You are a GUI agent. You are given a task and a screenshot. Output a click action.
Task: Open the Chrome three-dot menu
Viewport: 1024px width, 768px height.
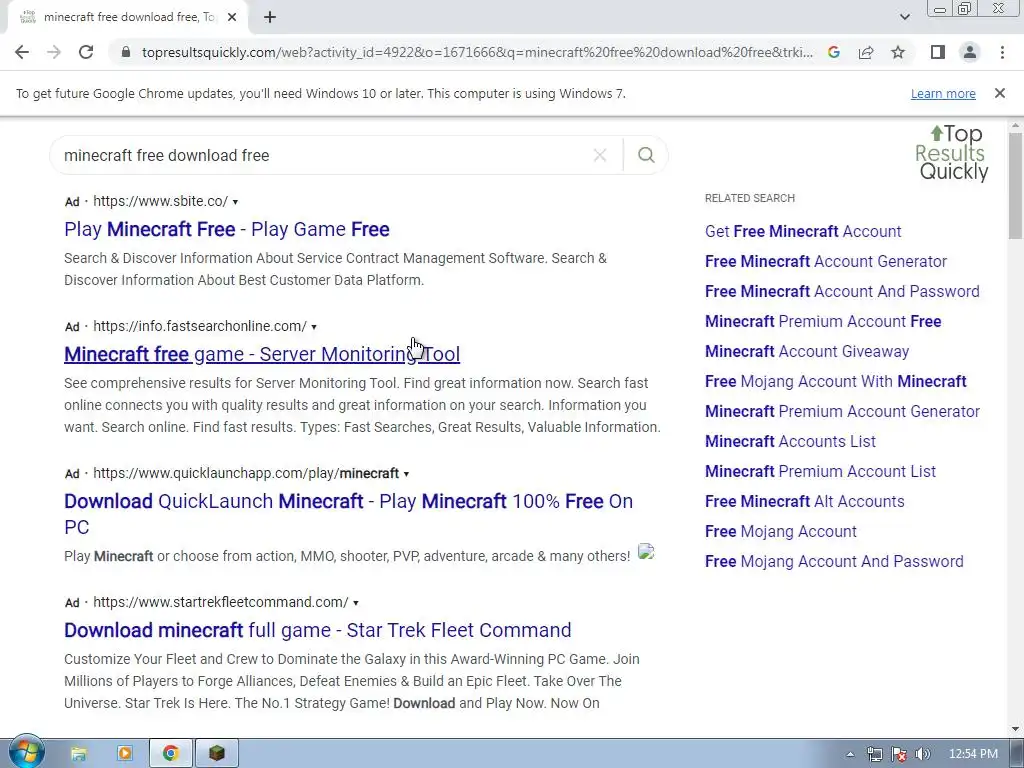click(1002, 52)
